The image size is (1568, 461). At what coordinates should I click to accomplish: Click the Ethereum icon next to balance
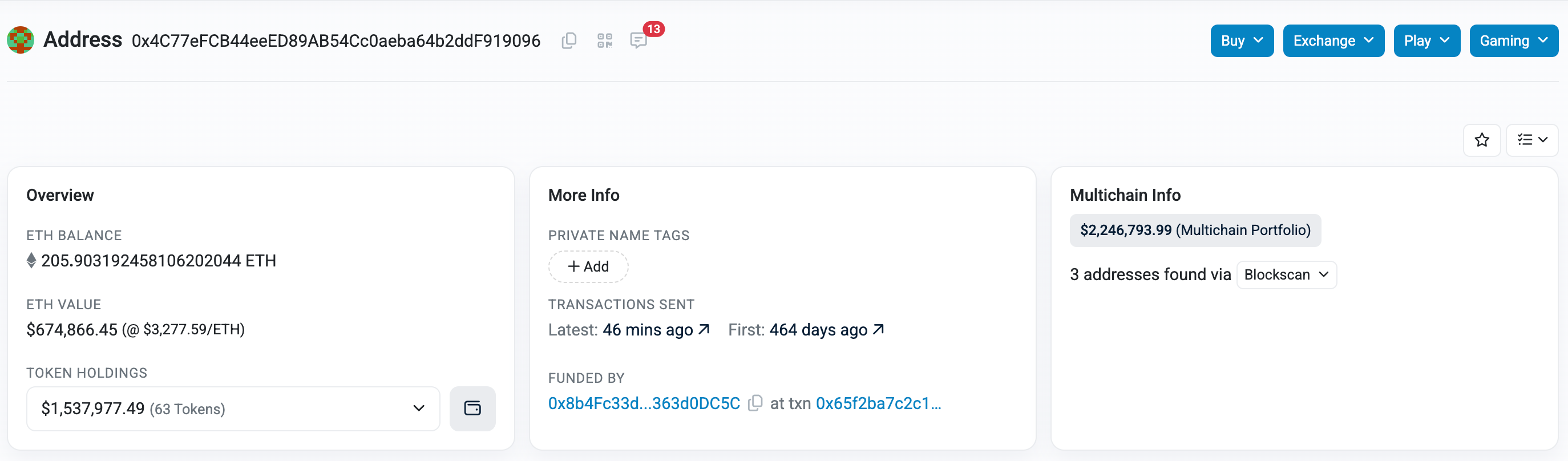click(31, 261)
